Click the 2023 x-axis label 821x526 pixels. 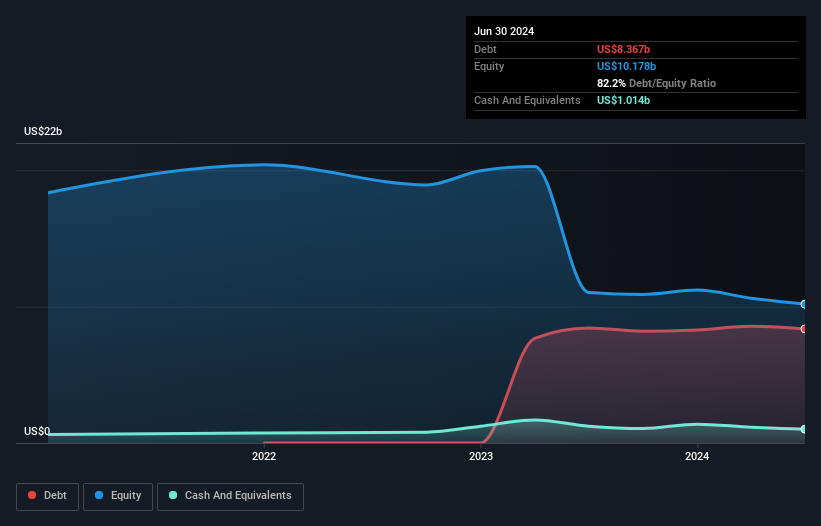pos(481,456)
